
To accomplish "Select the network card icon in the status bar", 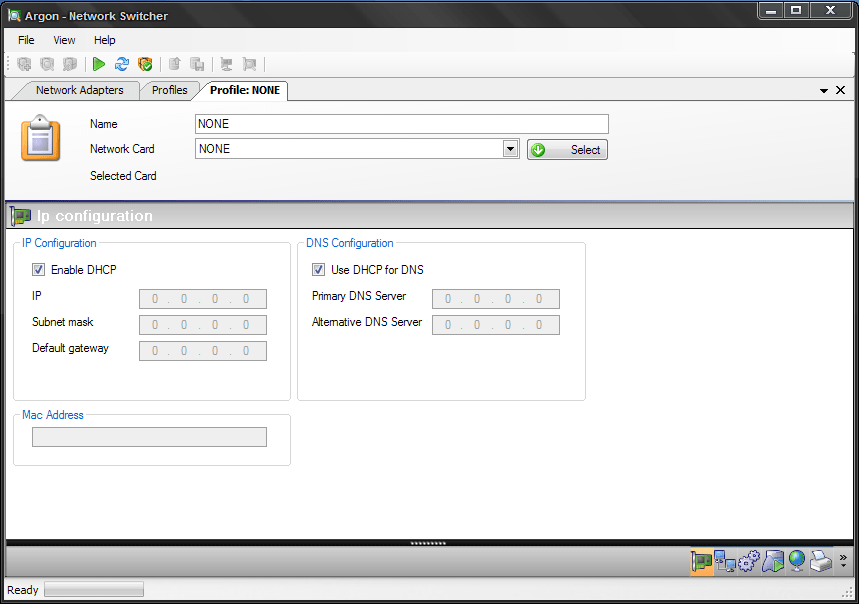I will pos(702,562).
